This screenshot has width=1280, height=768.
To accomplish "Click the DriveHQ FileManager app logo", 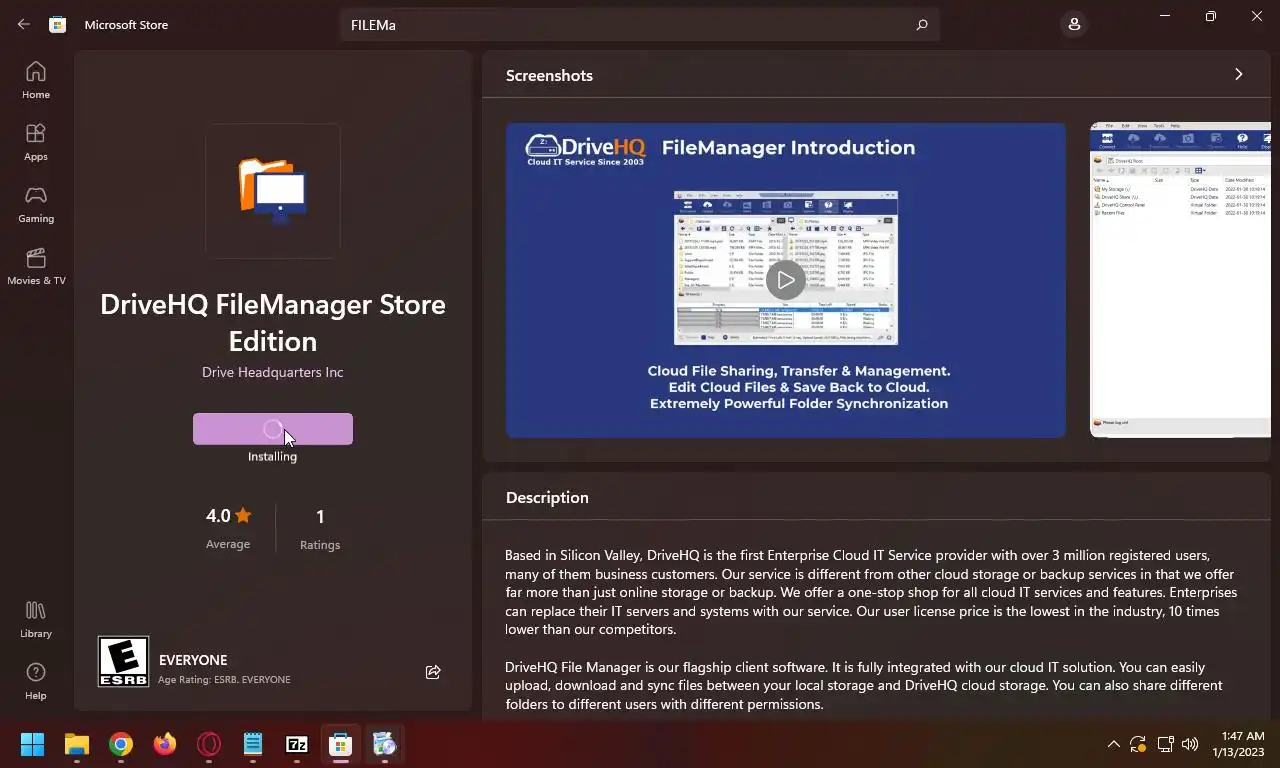I will tap(273, 190).
